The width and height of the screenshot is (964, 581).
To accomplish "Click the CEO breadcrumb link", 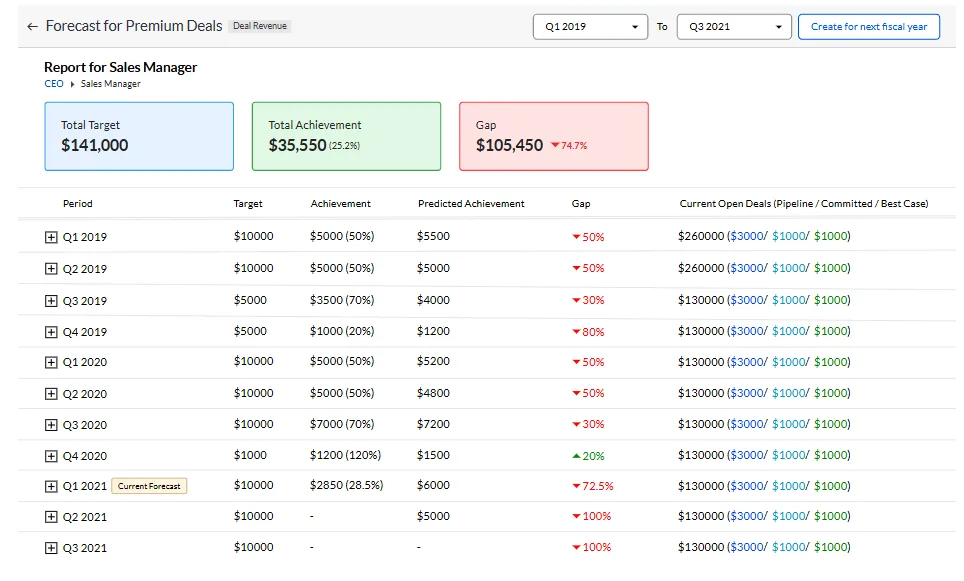I will click(x=53, y=84).
